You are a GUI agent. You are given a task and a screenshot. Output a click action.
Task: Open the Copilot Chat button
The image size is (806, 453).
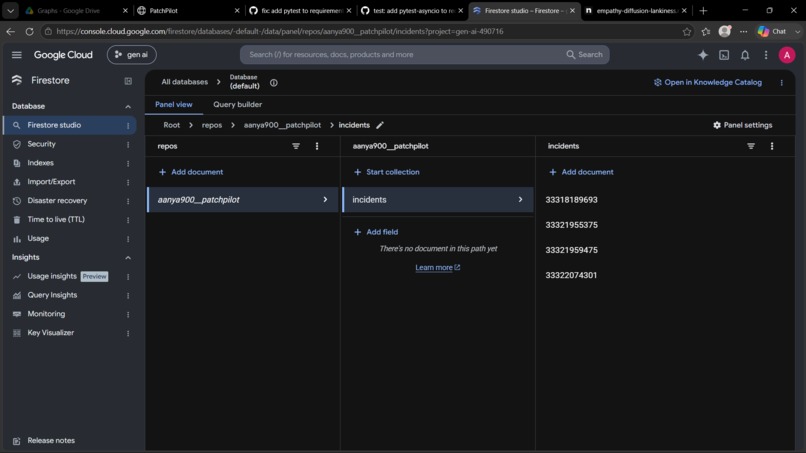(772, 31)
